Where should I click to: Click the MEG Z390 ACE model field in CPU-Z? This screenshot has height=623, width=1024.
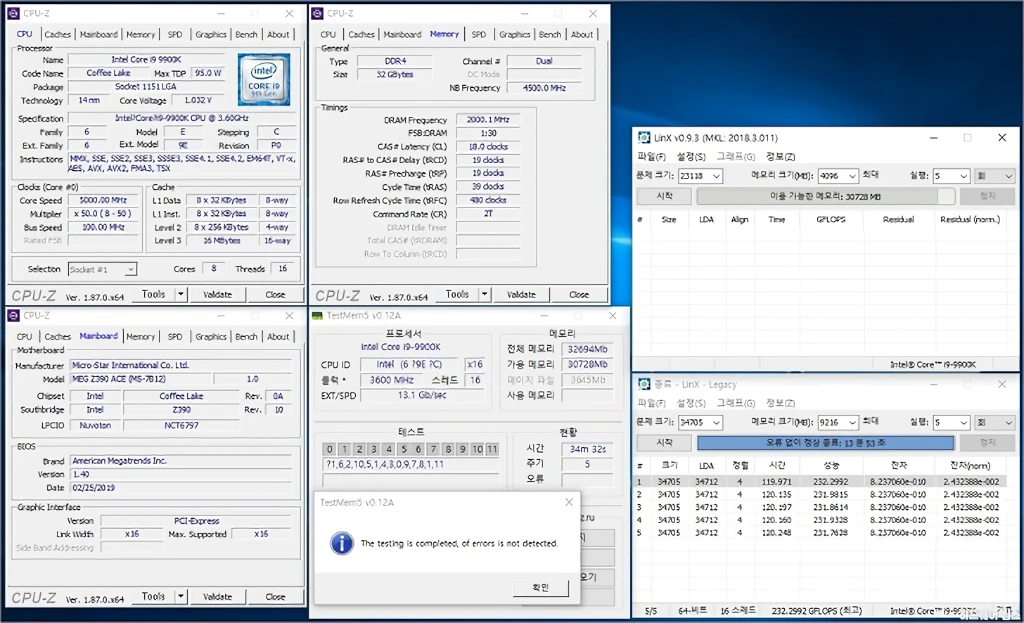[140, 379]
